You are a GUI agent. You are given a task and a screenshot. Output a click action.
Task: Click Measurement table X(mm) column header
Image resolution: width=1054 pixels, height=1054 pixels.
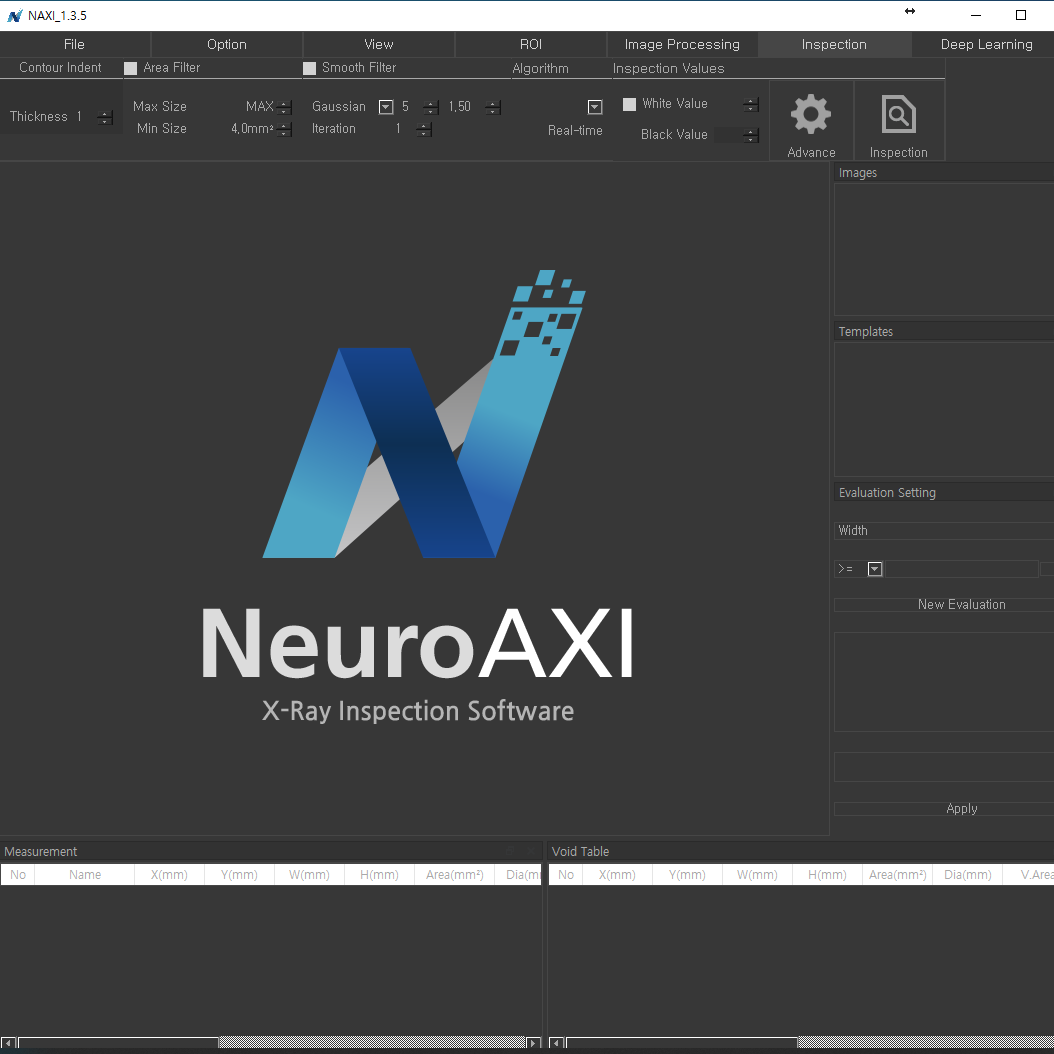pos(169,875)
